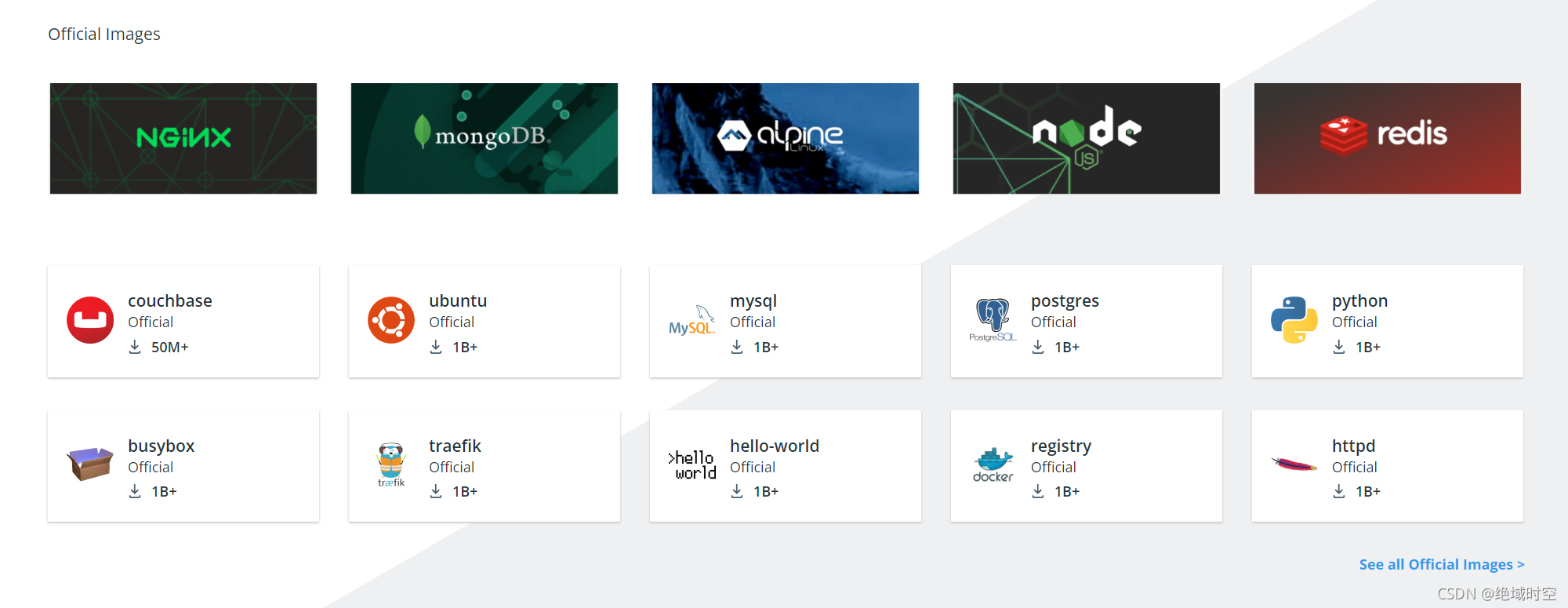Open the Alpine Linux banner

click(x=786, y=138)
